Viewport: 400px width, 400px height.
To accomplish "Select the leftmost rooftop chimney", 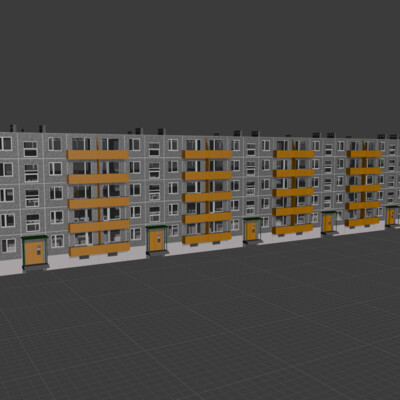I will pos(13,128).
